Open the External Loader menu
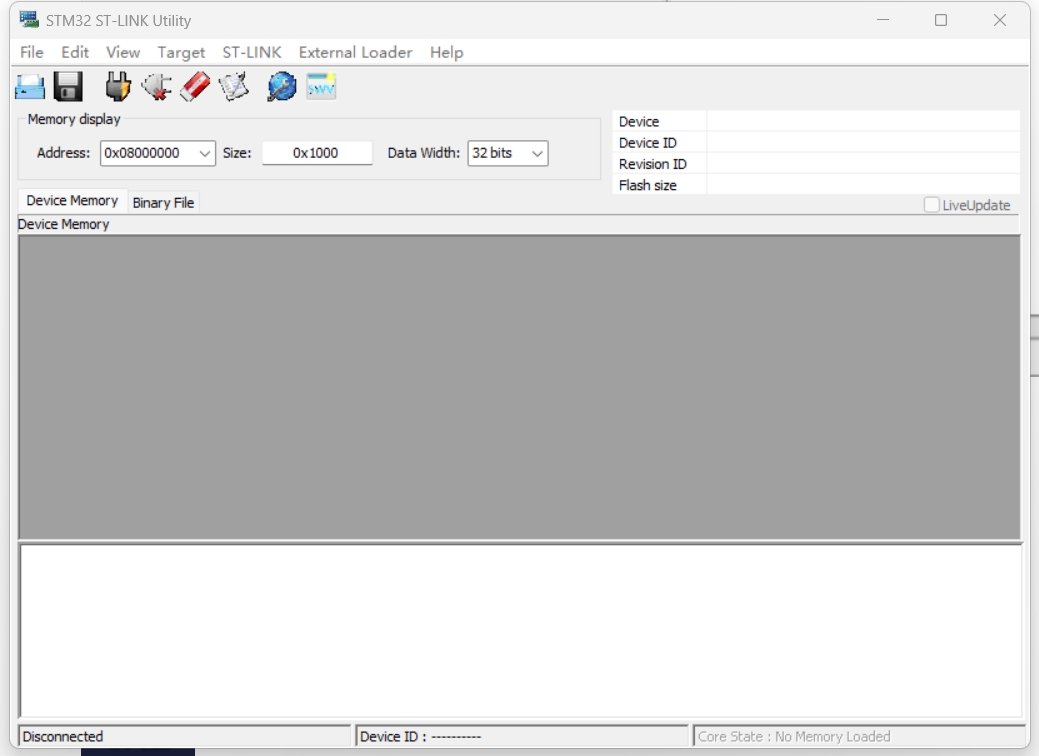This screenshot has width=1039, height=756. (x=355, y=52)
